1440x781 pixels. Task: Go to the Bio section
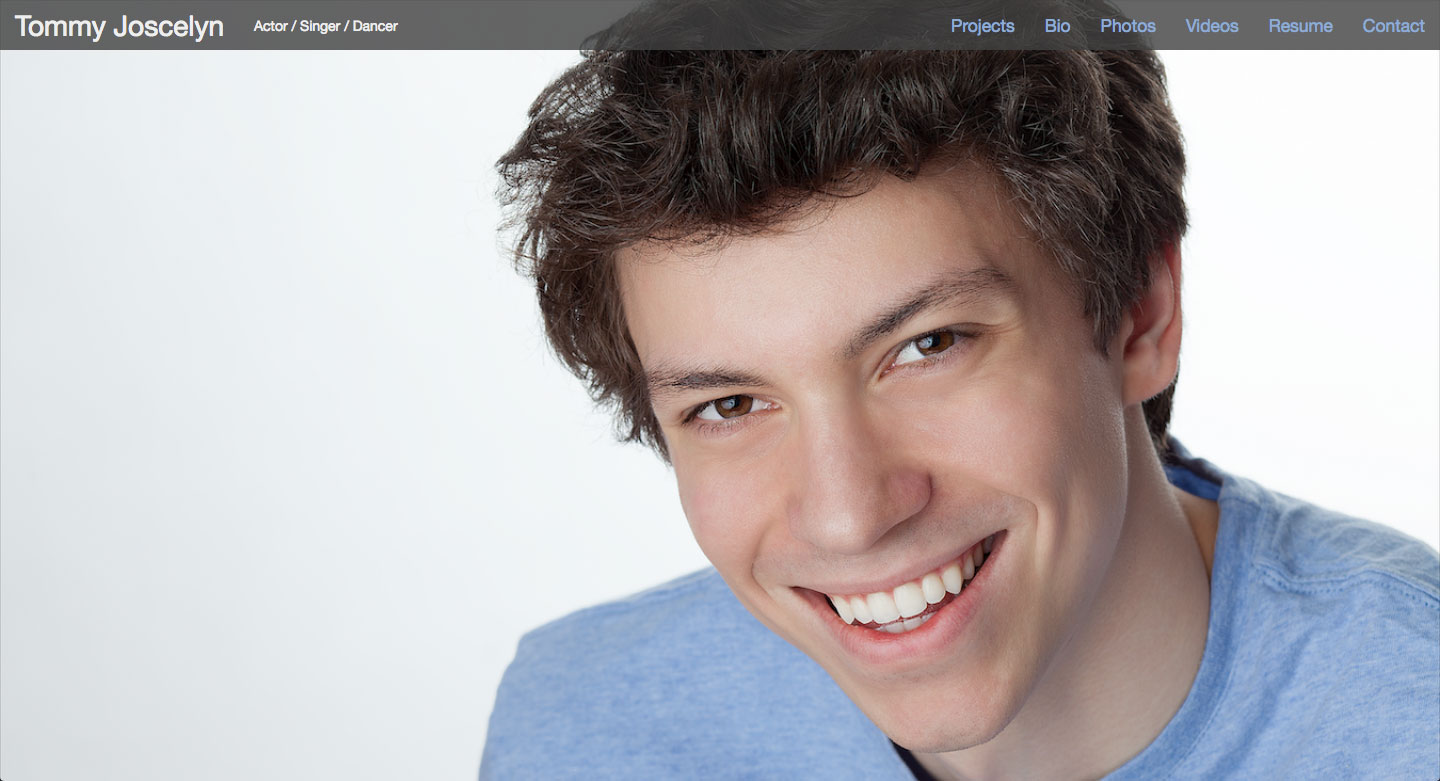[x=1057, y=26]
